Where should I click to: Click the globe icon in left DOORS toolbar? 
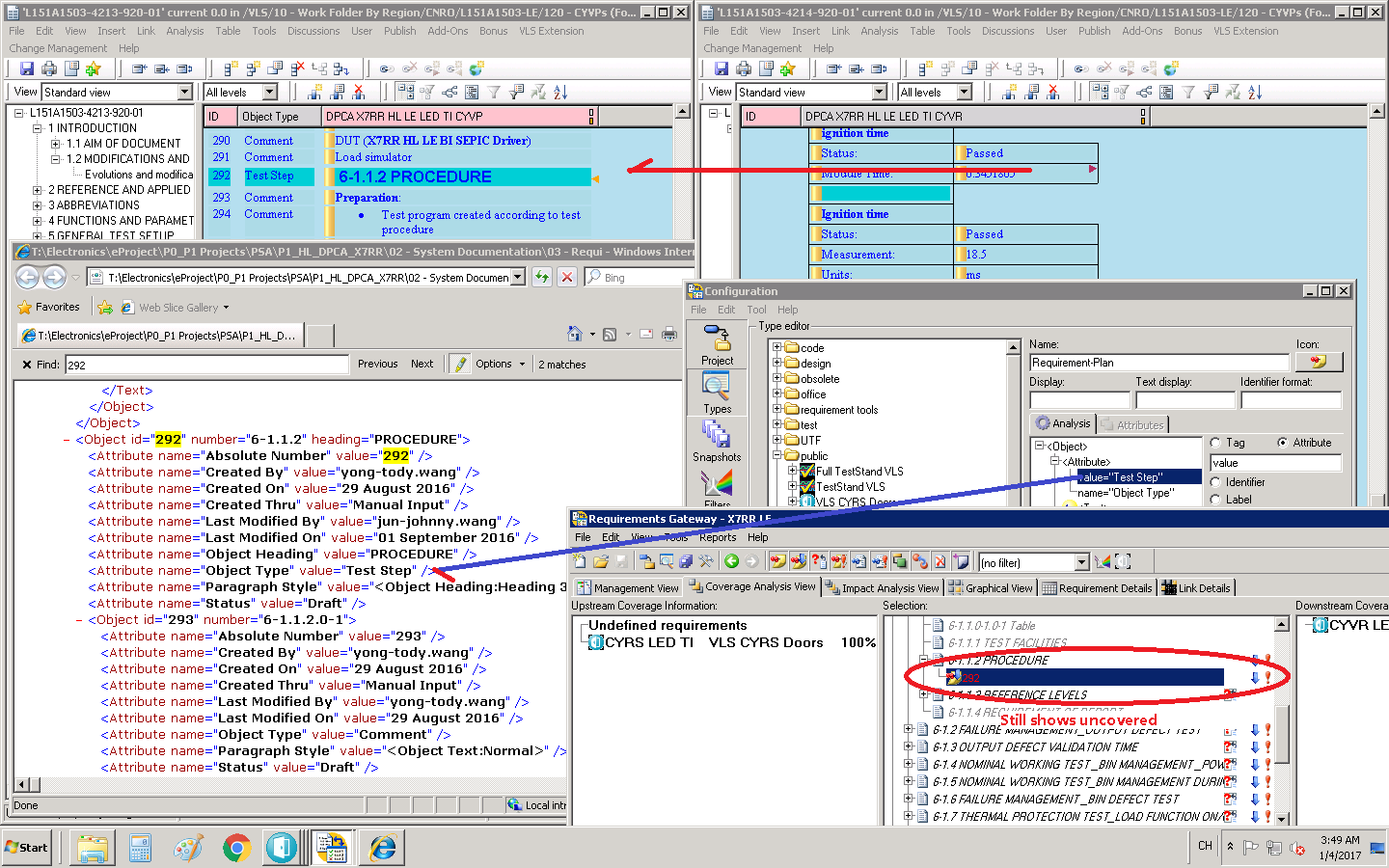click(476, 68)
